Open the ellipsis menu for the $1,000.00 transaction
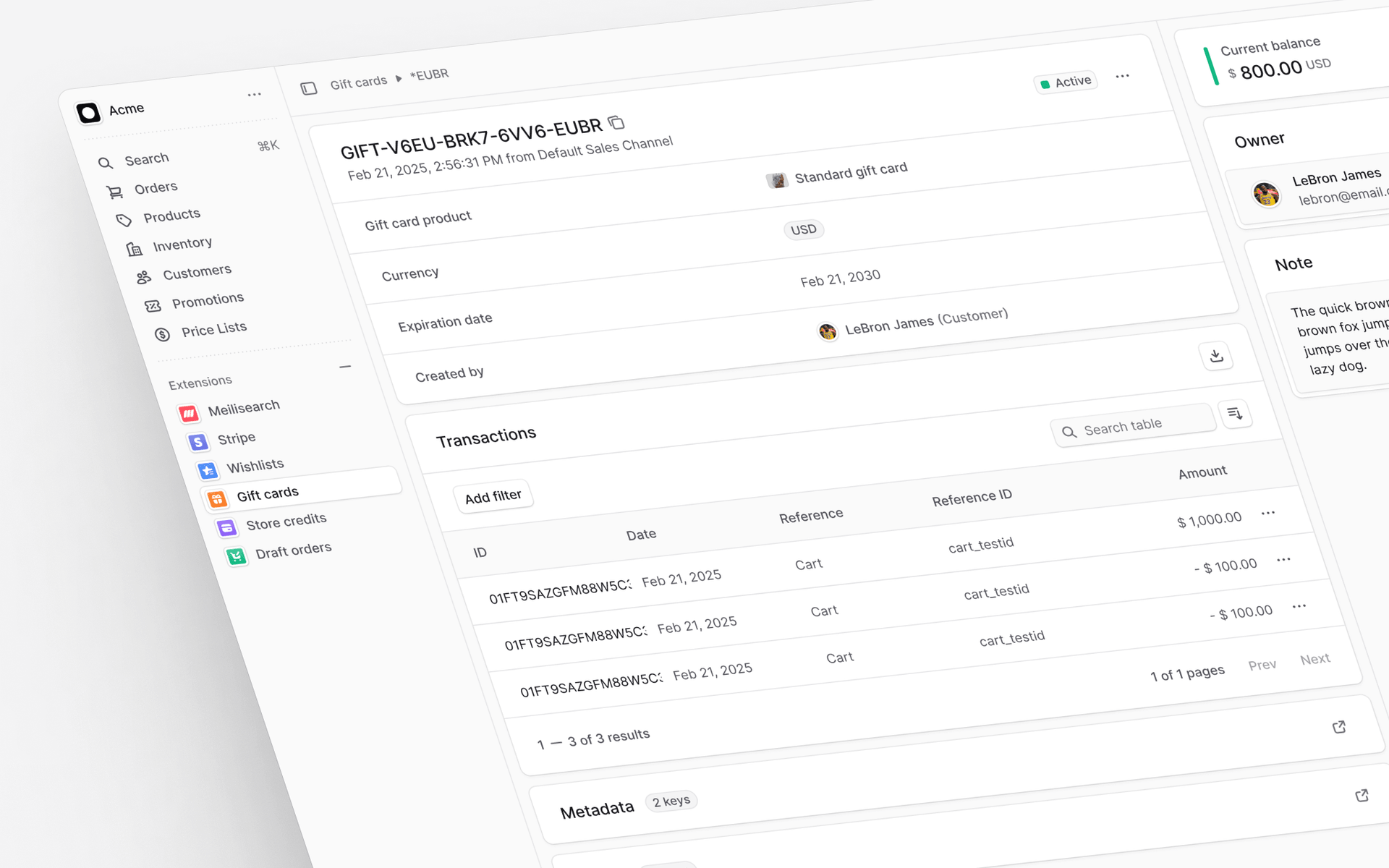The width and height of the screenshot is (1389, 868). (x=1267, y=512)
